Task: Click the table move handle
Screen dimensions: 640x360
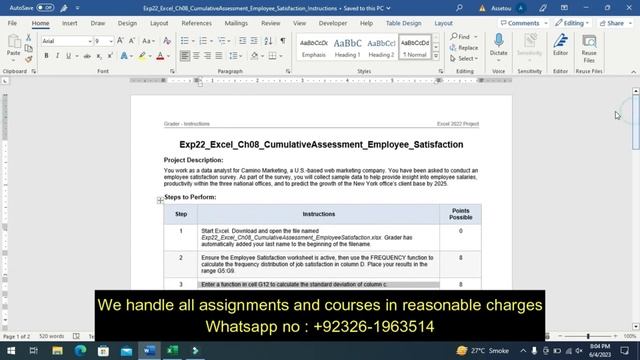Action: coord(160,200)
